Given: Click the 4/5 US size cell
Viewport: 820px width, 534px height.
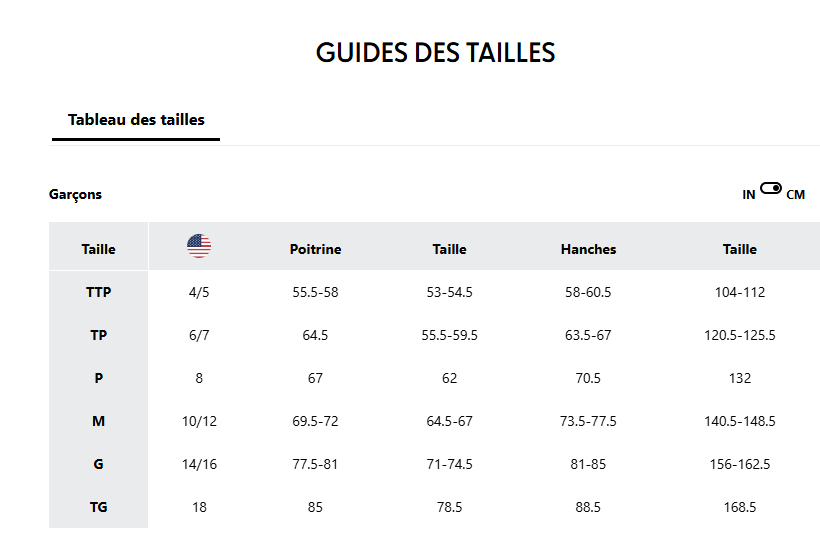Looking at the screenshot, I should [x=199, y=292].
